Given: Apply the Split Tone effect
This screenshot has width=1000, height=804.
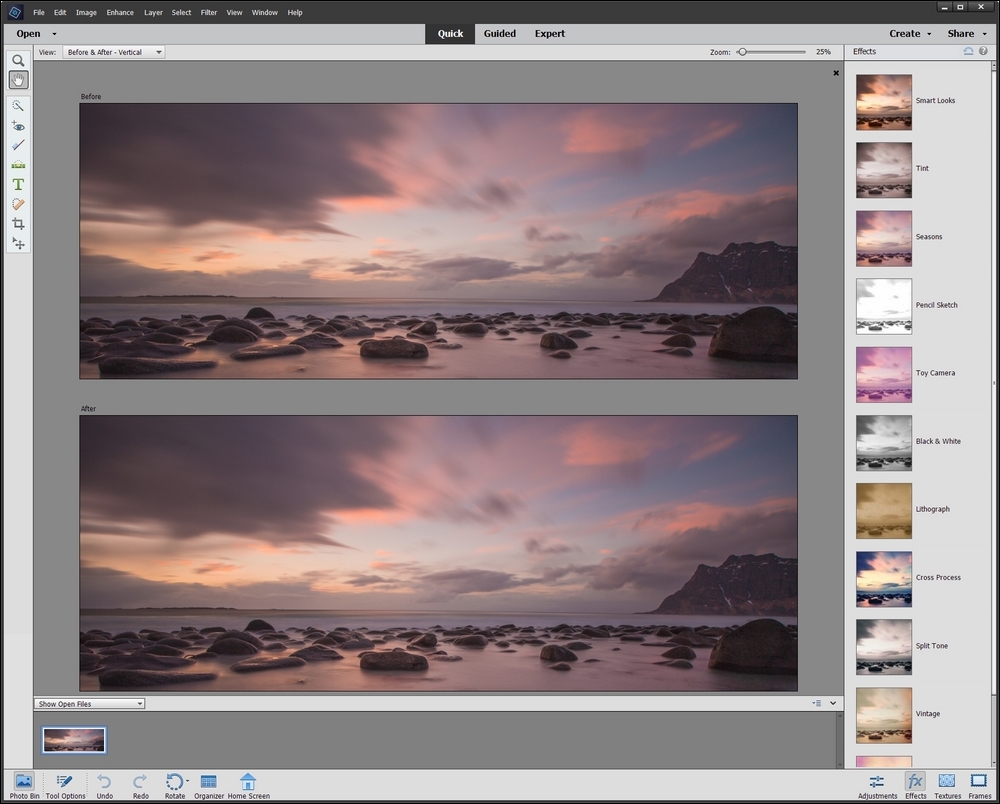Looking at the screenshot, I should point(884,647).
